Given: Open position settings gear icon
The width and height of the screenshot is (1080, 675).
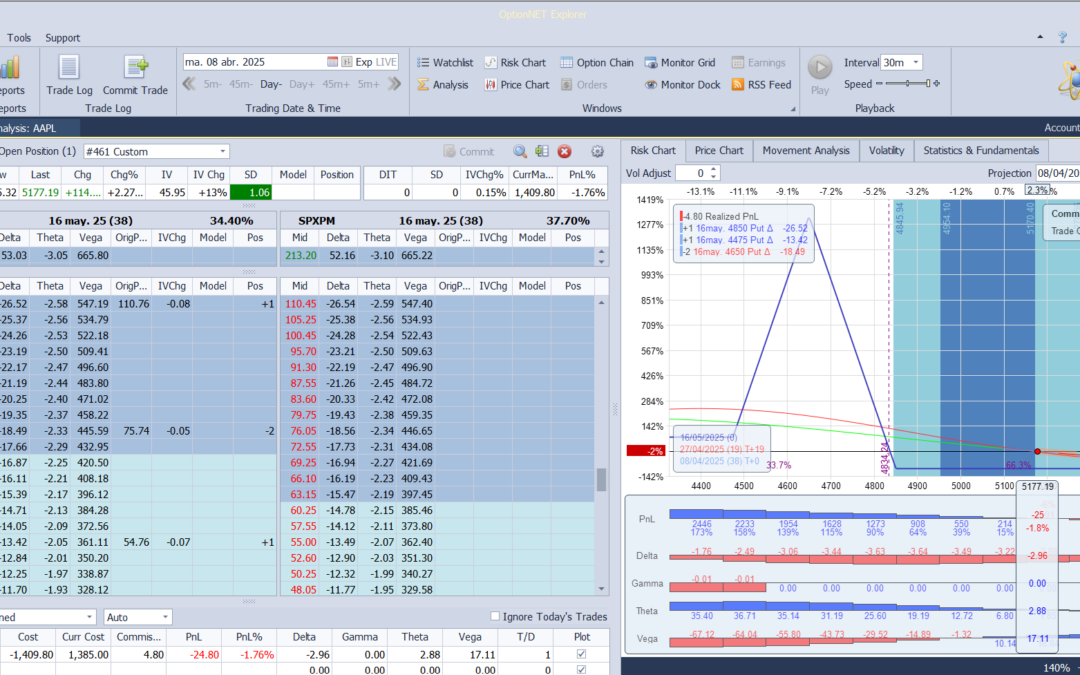Looking at the screenshot, I should click(x=597, y=152).
